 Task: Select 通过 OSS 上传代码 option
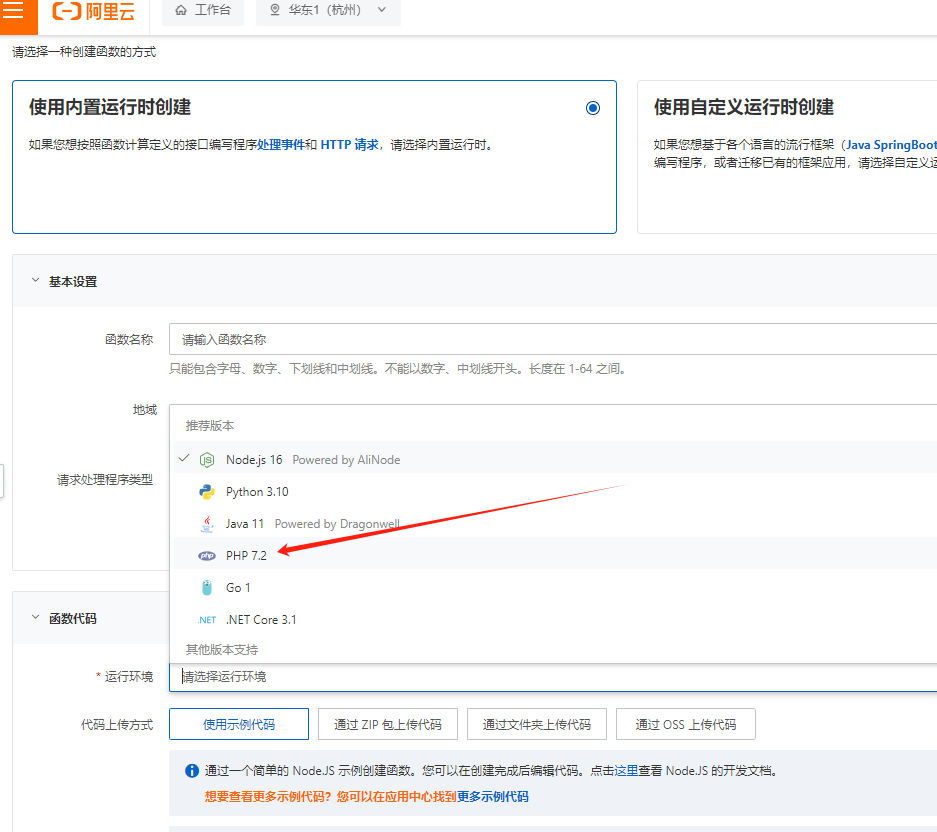[685, 724]
